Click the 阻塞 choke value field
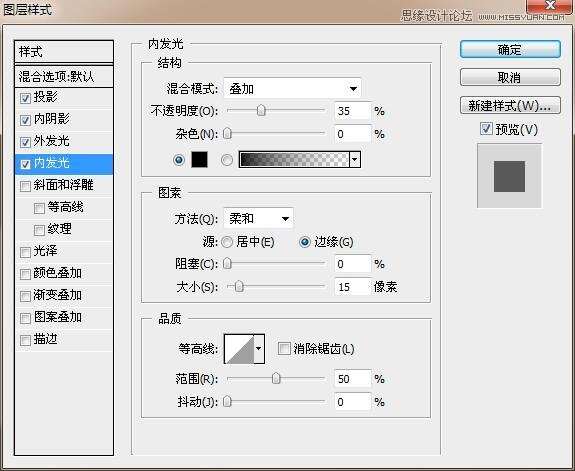The image size is (575, 471). click(x=352, y=264)
